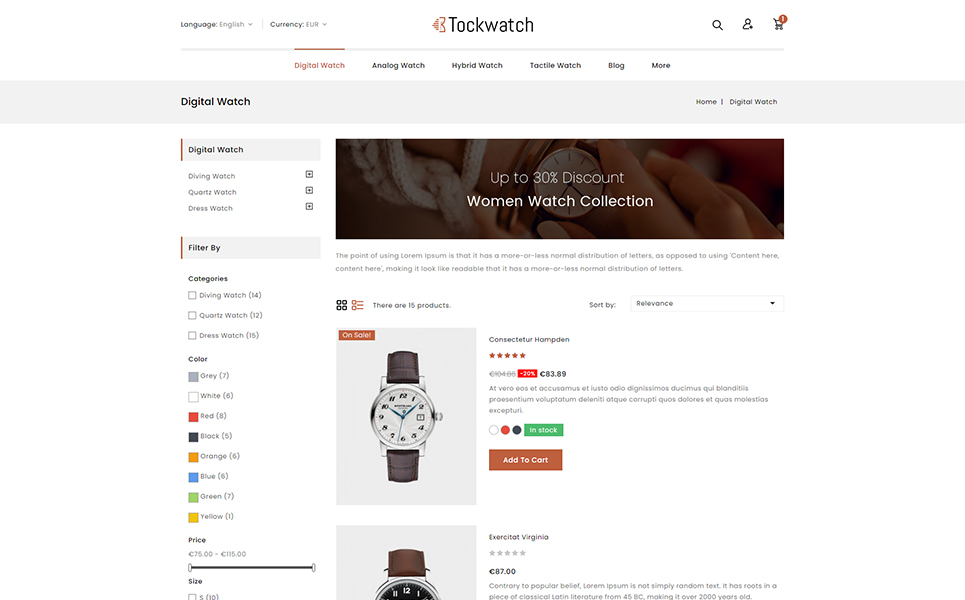Expand the Diving Watch subcategory plus icon
The height and width of the screenshot is (600, 965).
coord(310,175)
